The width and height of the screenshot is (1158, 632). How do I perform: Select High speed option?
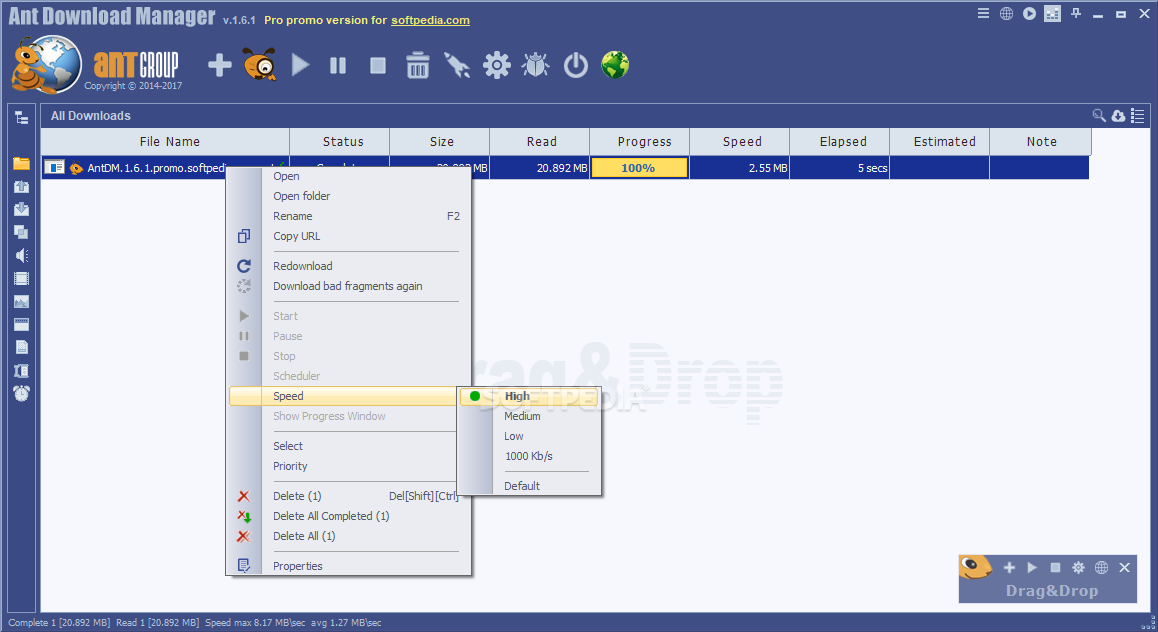click(529, 396)
